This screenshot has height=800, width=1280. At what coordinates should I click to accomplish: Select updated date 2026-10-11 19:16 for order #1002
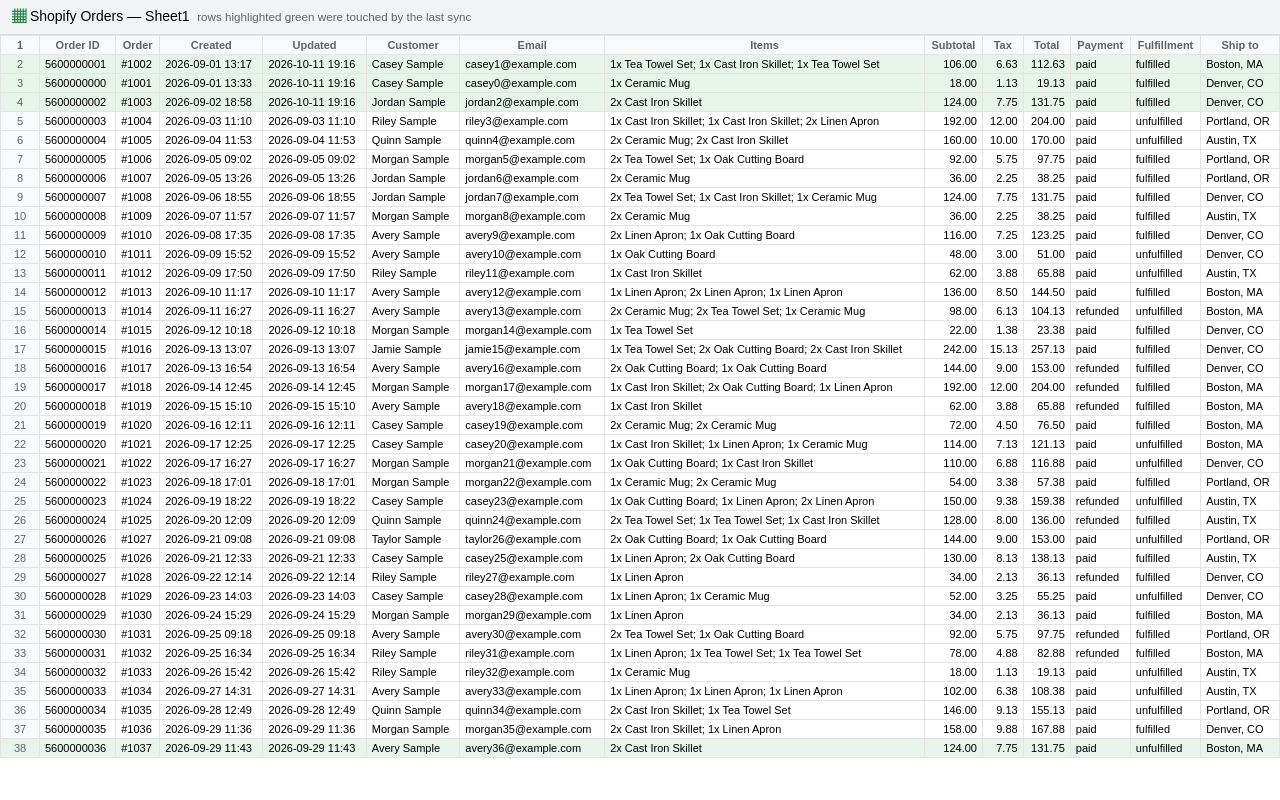pos(314,64)
